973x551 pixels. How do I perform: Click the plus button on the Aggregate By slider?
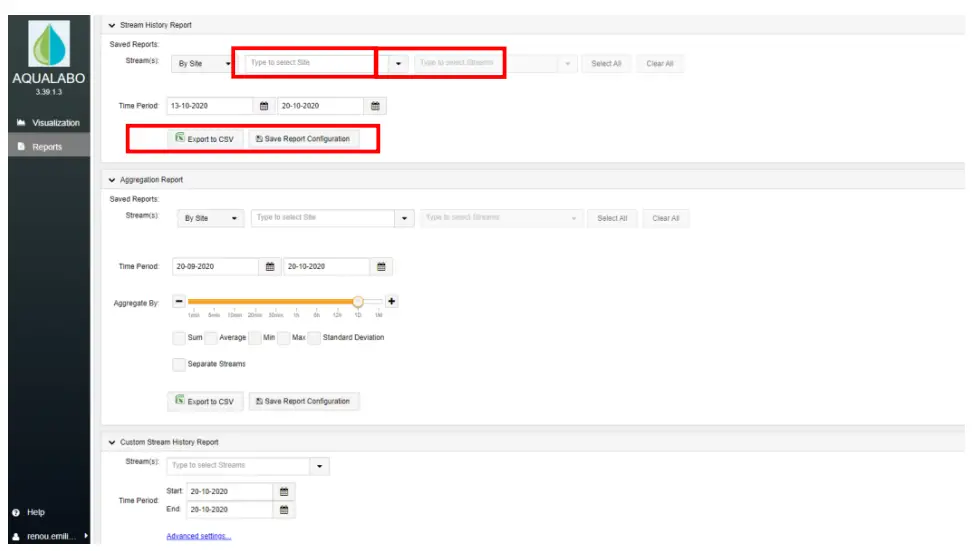pos(392,302)
